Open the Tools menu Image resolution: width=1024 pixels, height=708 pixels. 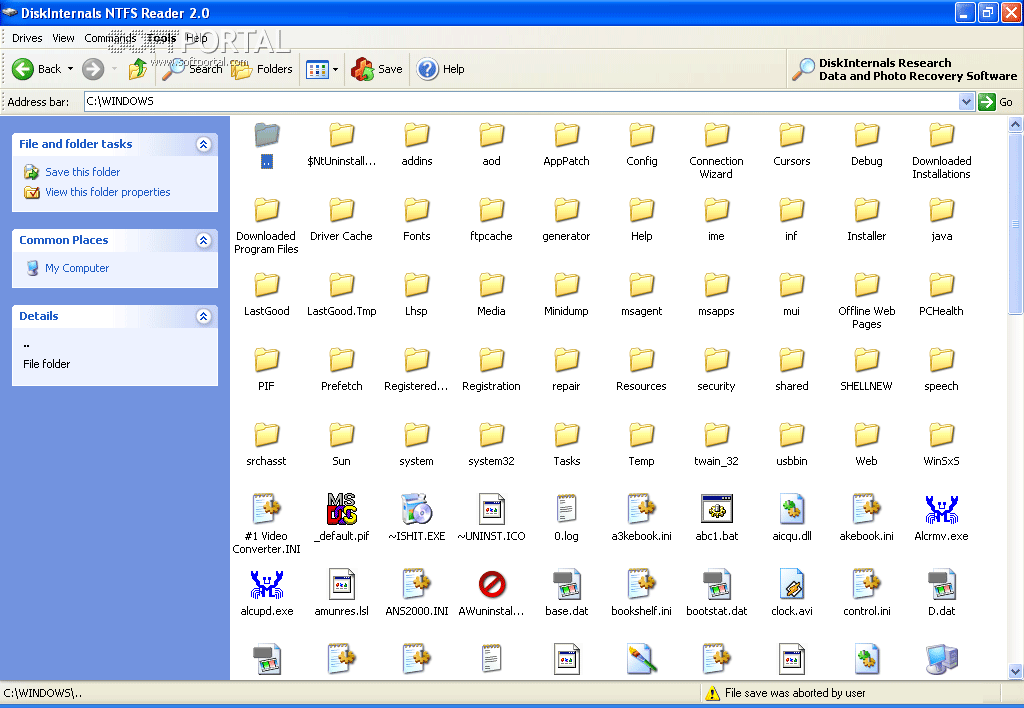[x=161, y=38]
